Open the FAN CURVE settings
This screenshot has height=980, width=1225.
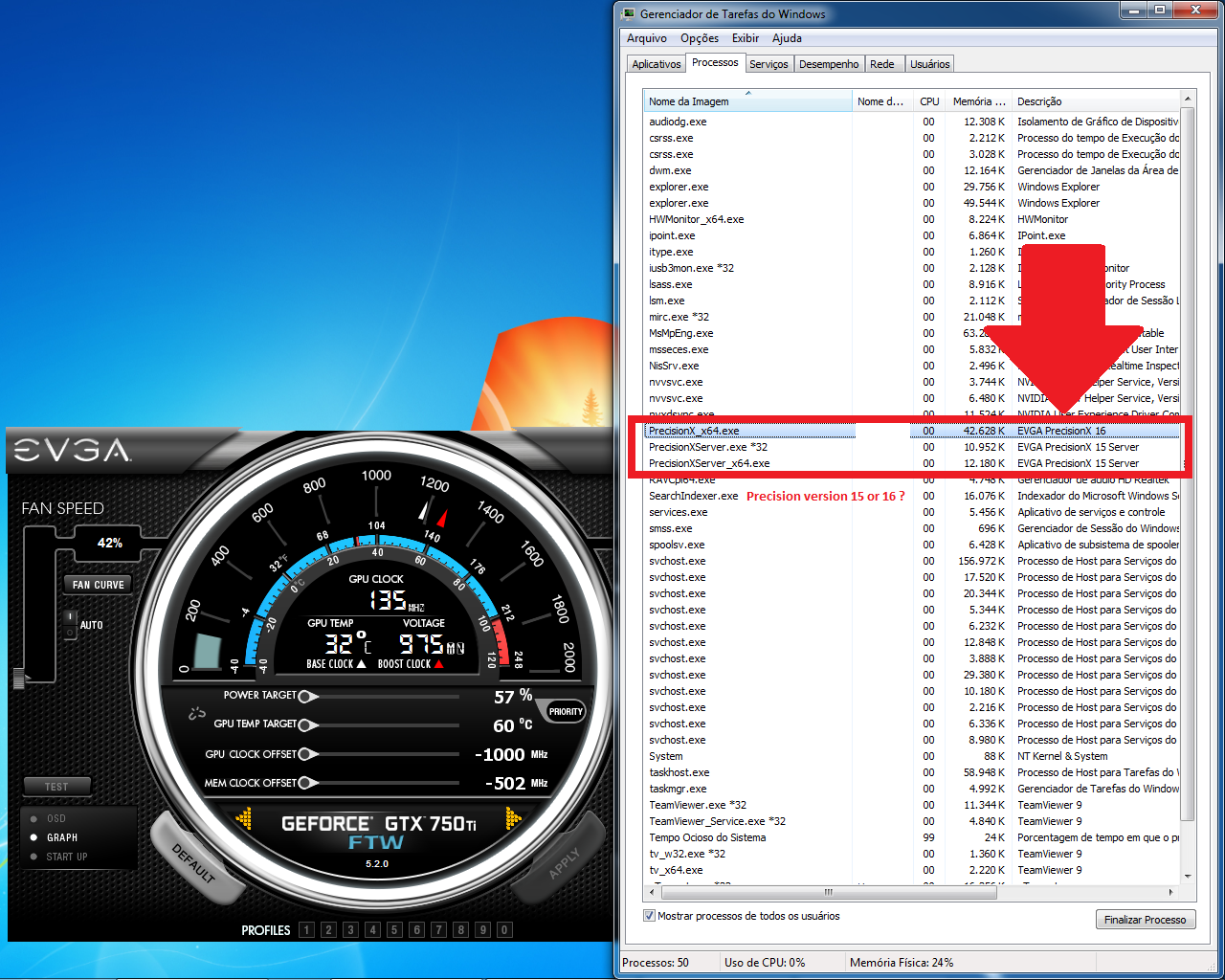pyautogui.click(x=98, y=585)
